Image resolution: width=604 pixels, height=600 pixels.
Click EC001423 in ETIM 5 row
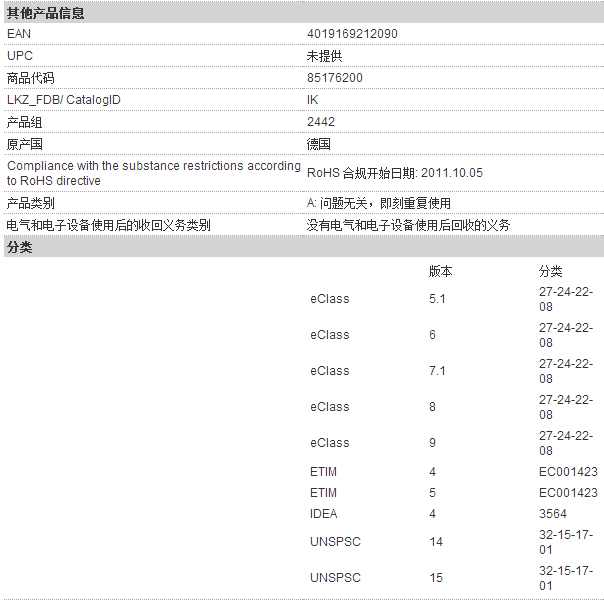pyautogui.click(x=568, y=493)
